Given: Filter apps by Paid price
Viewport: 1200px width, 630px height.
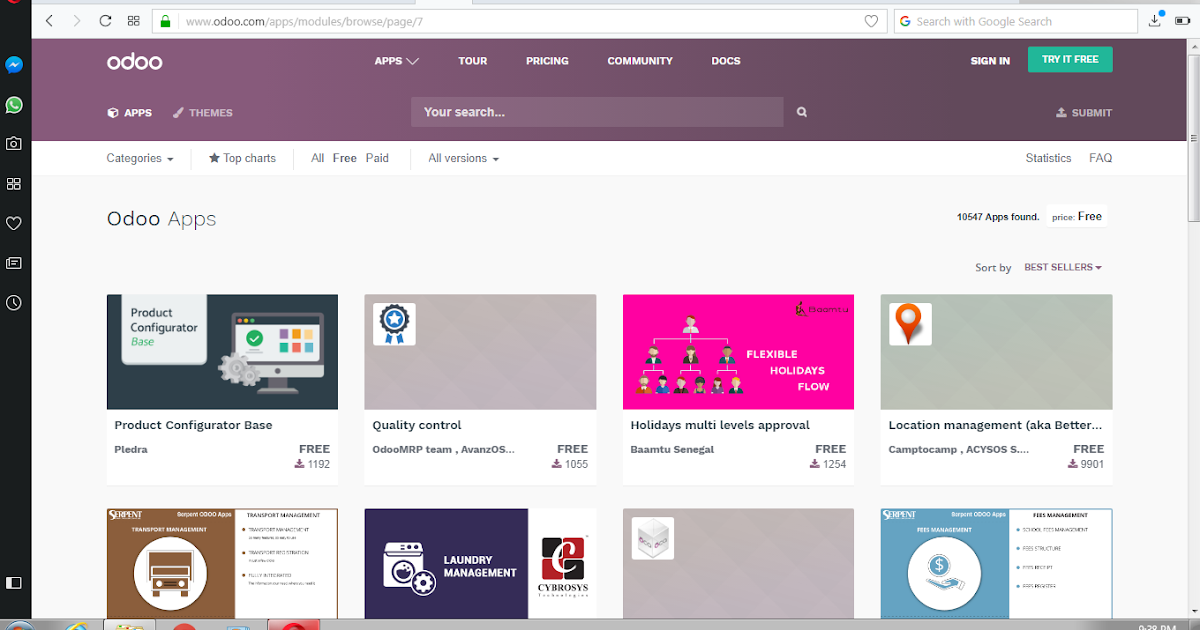Looking at the screenshot, I should tap(377, 158).
